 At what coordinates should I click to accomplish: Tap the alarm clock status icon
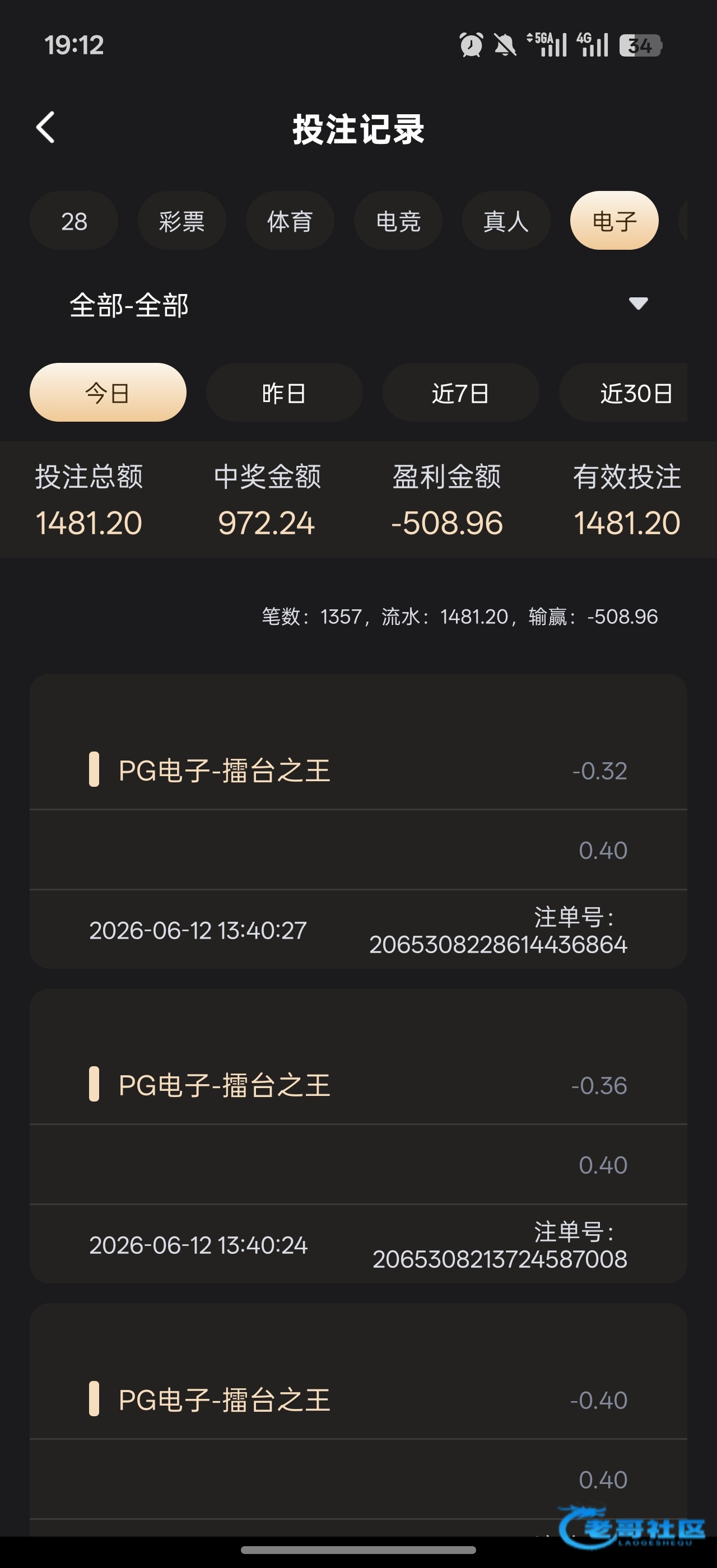pyautogui.click(x=471, y=45)
